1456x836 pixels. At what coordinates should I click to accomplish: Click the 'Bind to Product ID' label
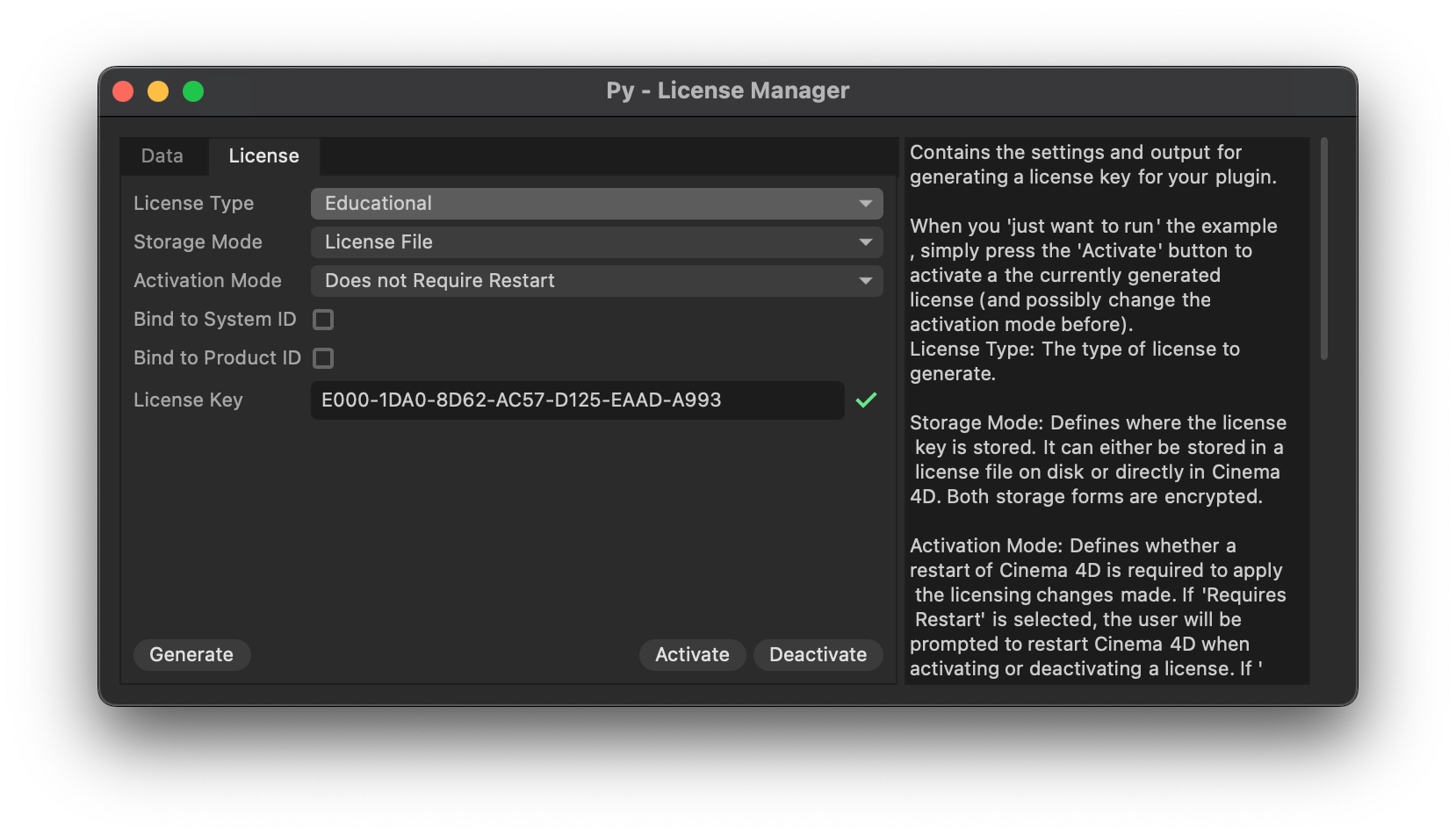[x=217, y=358]
